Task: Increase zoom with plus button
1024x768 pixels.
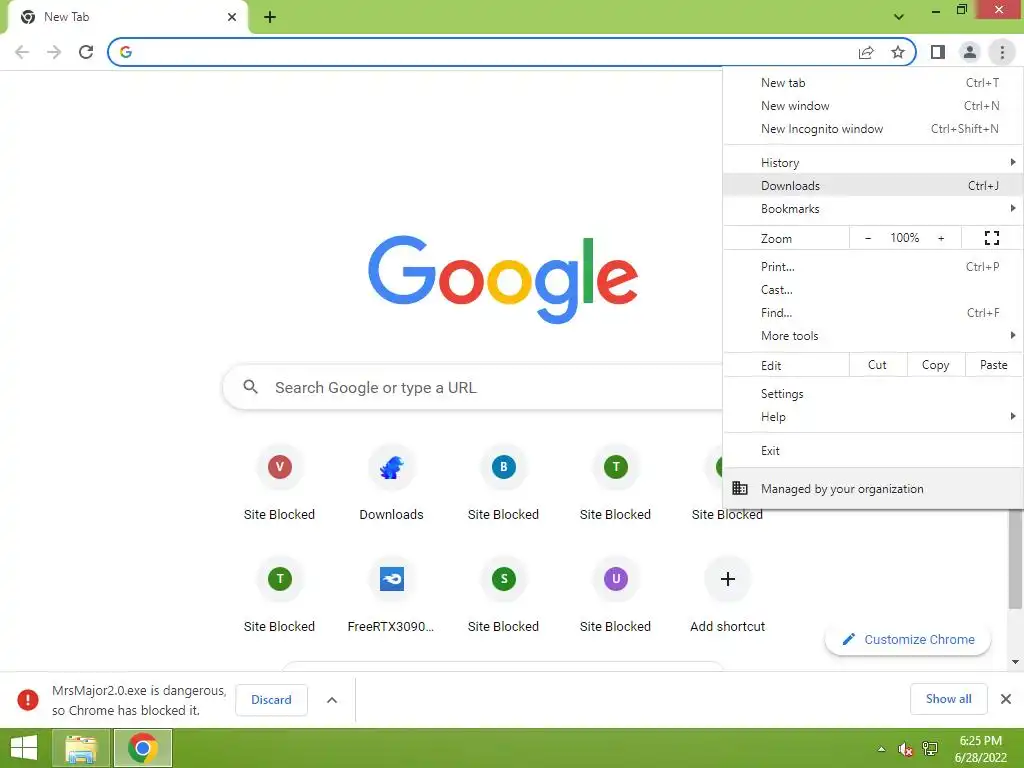Action: (941, 238)
